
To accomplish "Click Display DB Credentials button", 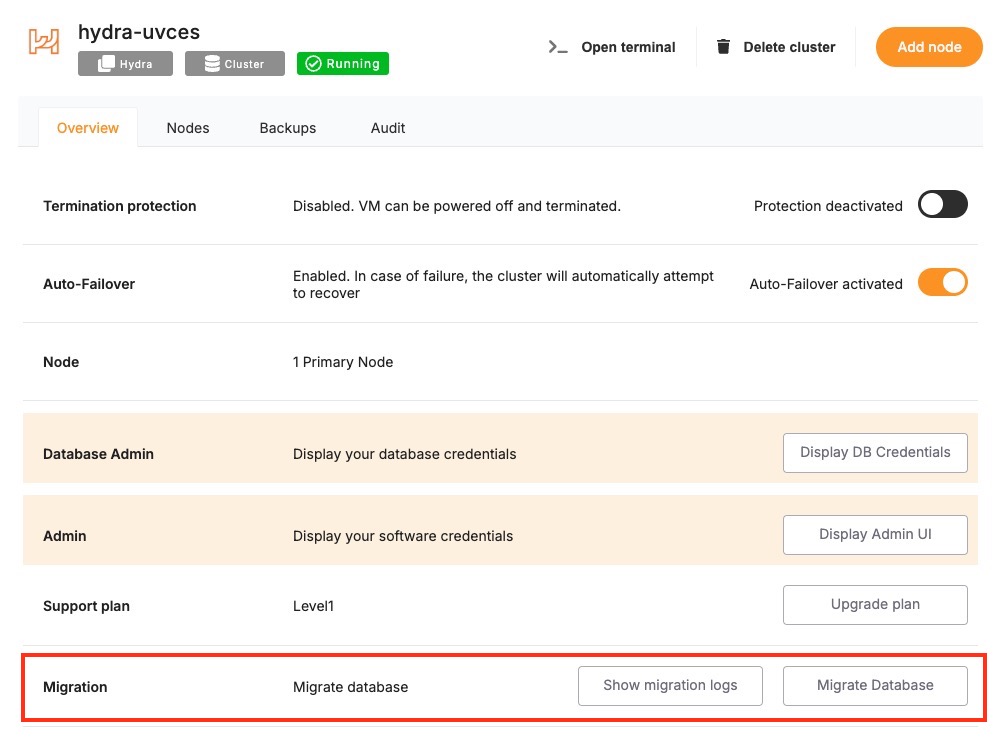I will [x=875, y=452].
